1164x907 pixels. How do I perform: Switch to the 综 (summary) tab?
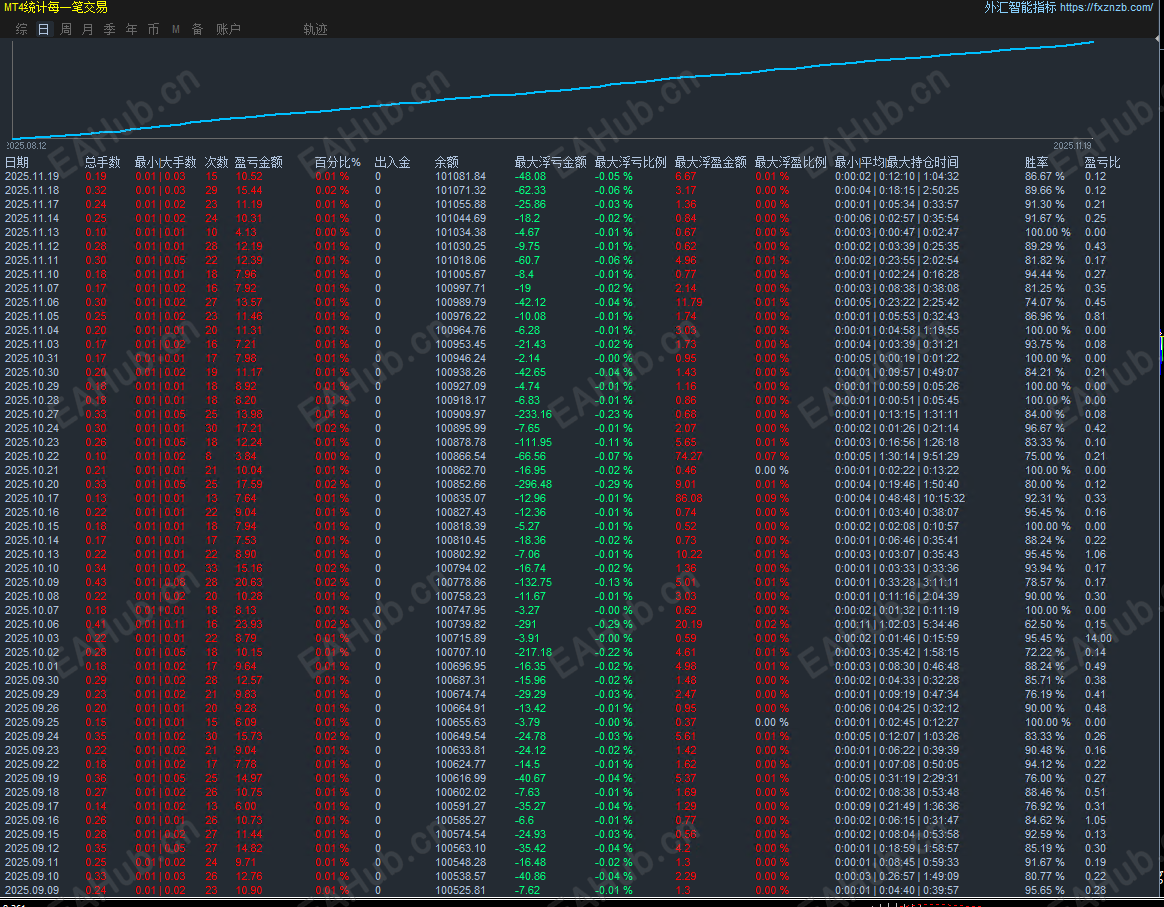point(21,30)
